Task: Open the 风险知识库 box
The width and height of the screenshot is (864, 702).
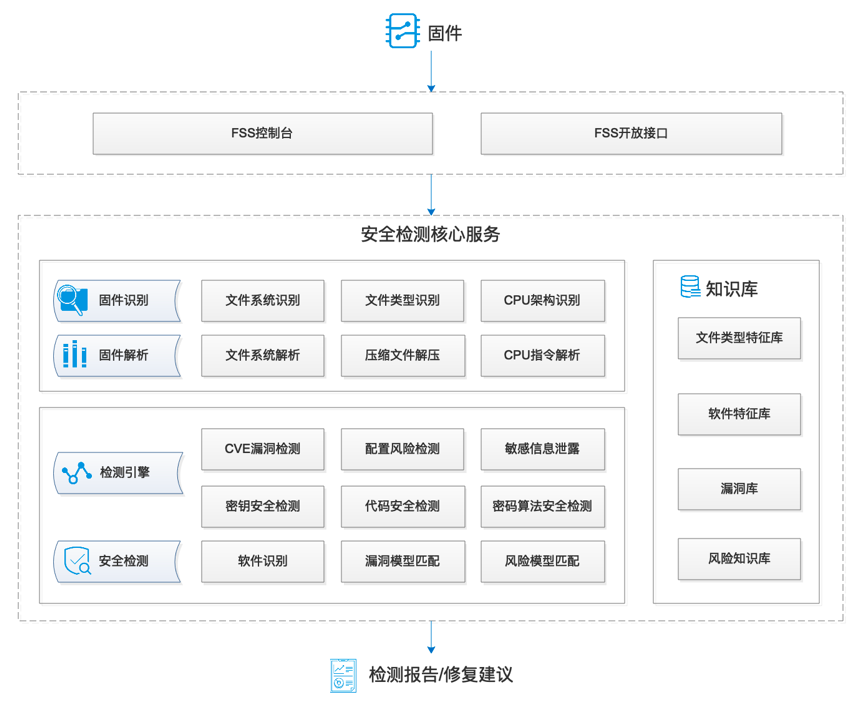Action: 739,559
